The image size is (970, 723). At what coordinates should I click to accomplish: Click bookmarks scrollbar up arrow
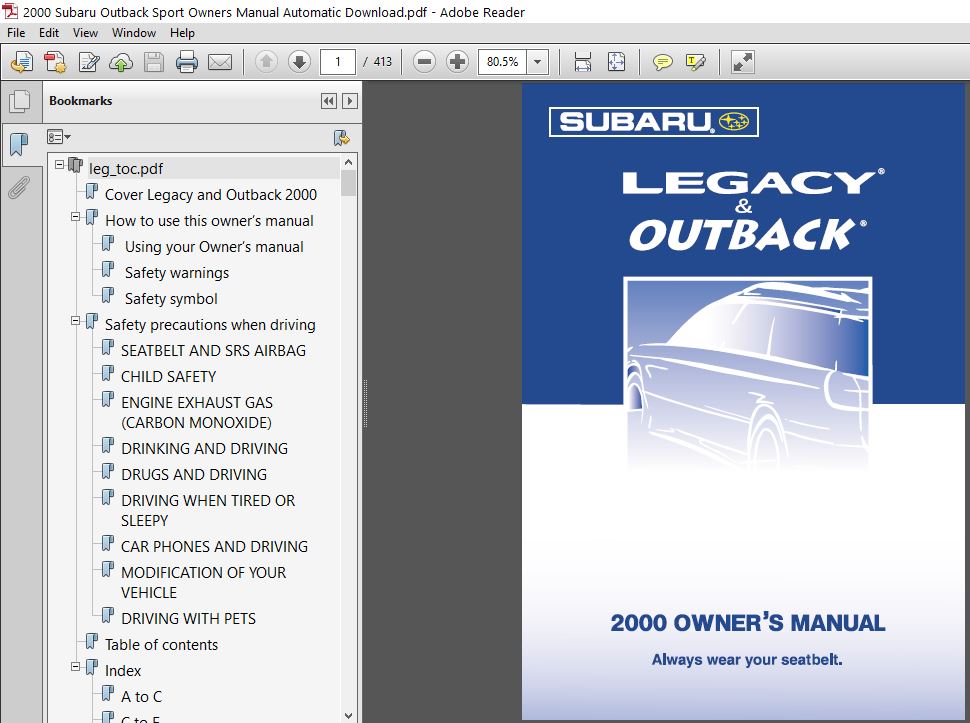point(348,163)
